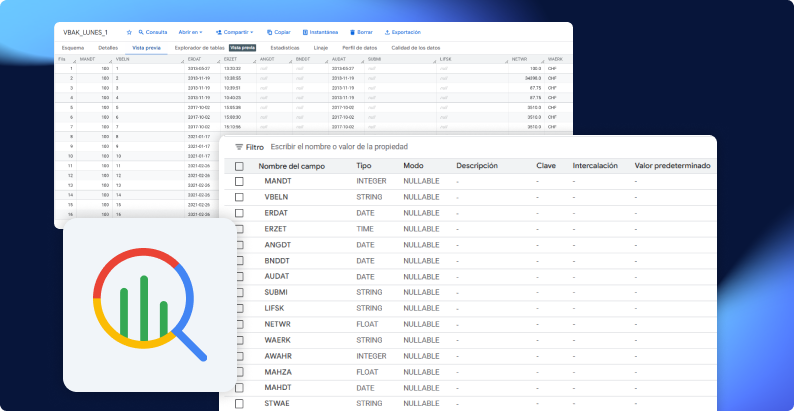This screenshot has height=411, width=794.
Task: Open Consulta to query the table
Action: [153, 32]
